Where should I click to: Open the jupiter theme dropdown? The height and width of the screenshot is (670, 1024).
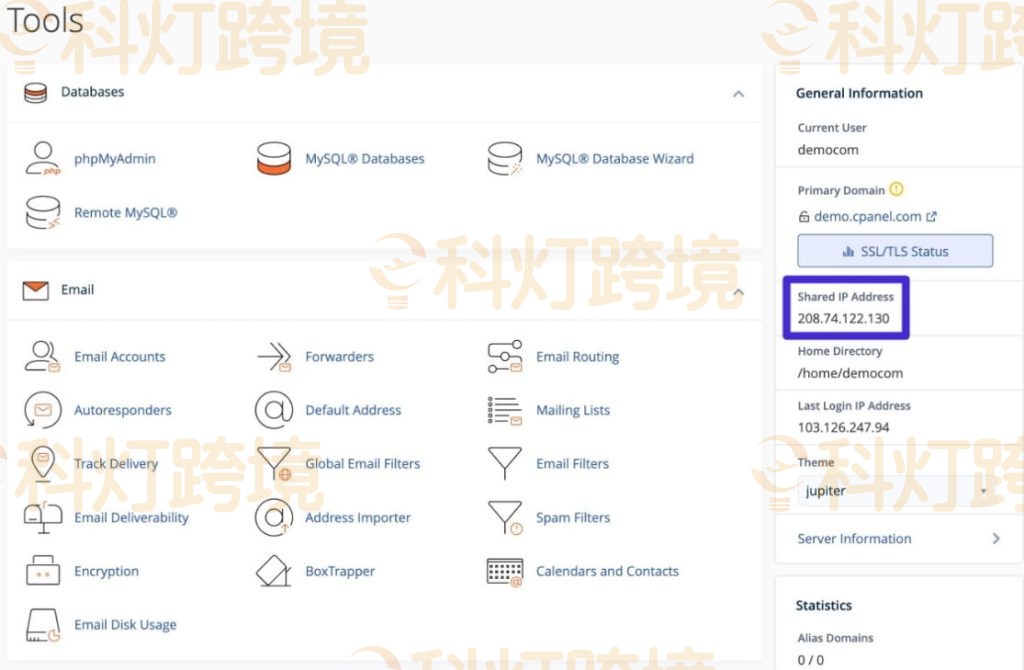(893, 490)
